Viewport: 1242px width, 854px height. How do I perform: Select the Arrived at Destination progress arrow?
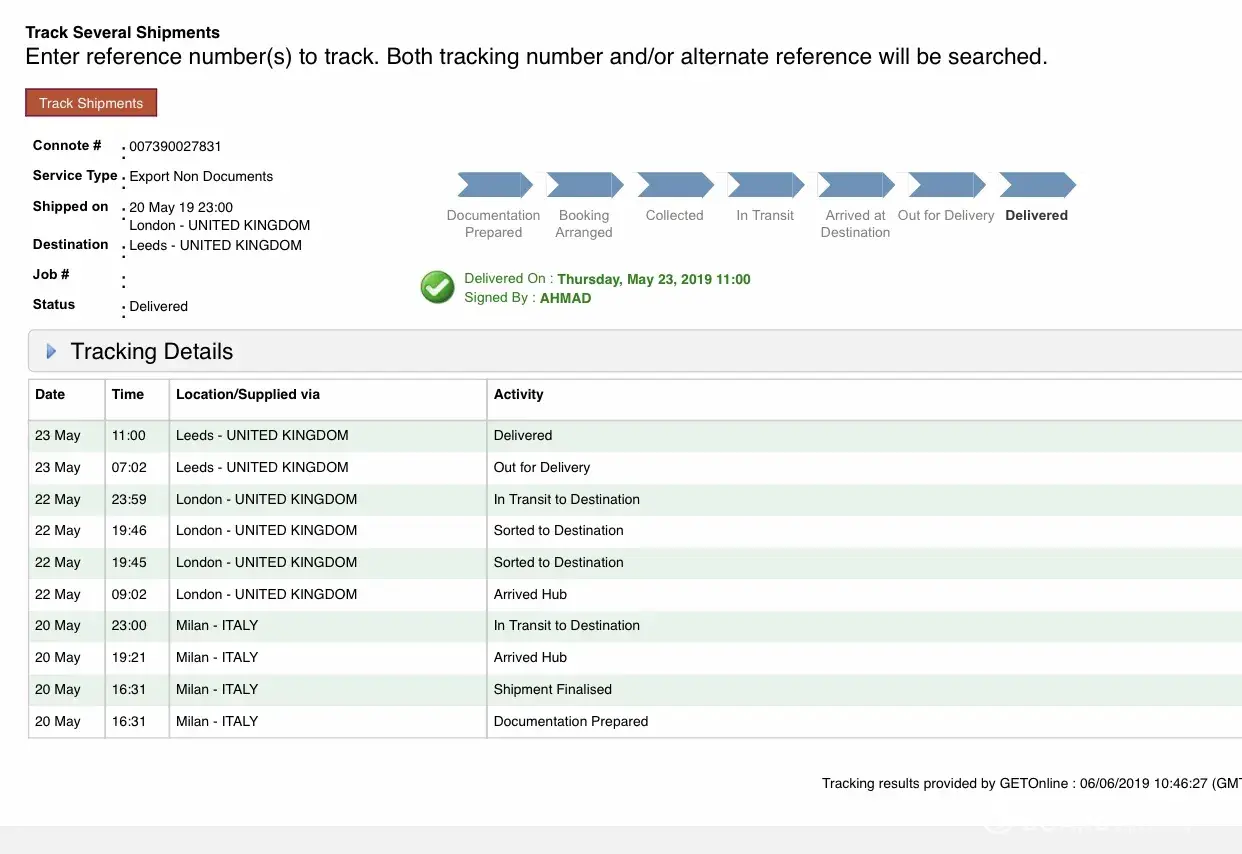(856, 185)
